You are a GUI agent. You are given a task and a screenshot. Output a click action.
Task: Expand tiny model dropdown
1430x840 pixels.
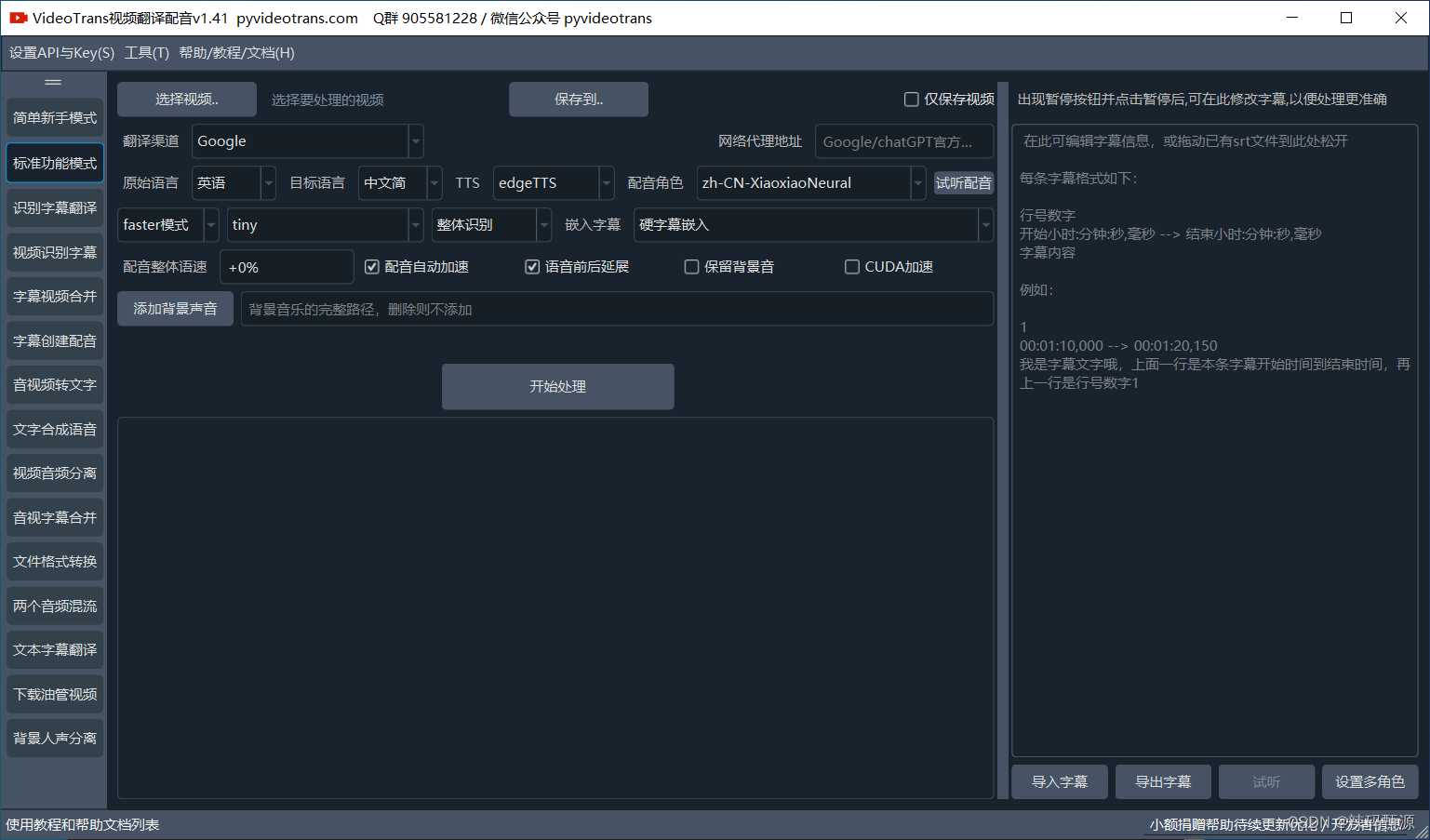pos(325,225)
